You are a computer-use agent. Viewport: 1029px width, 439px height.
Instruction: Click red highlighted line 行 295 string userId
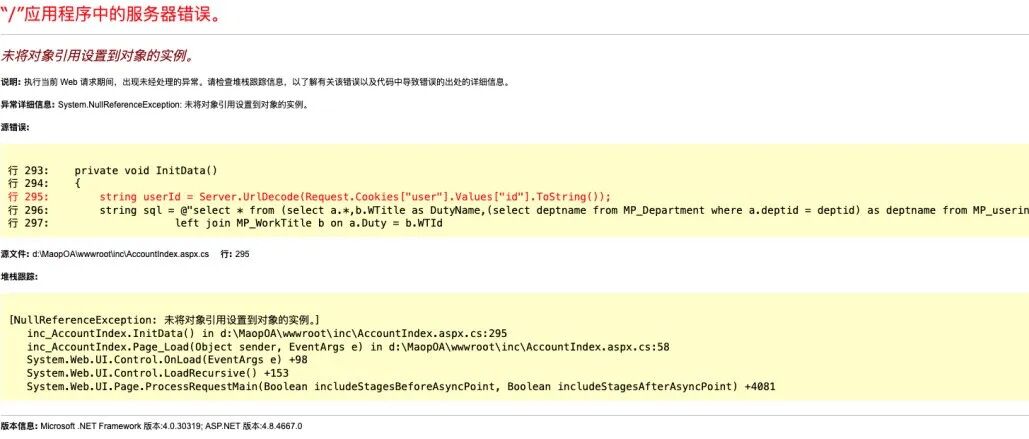coord(310,197)
